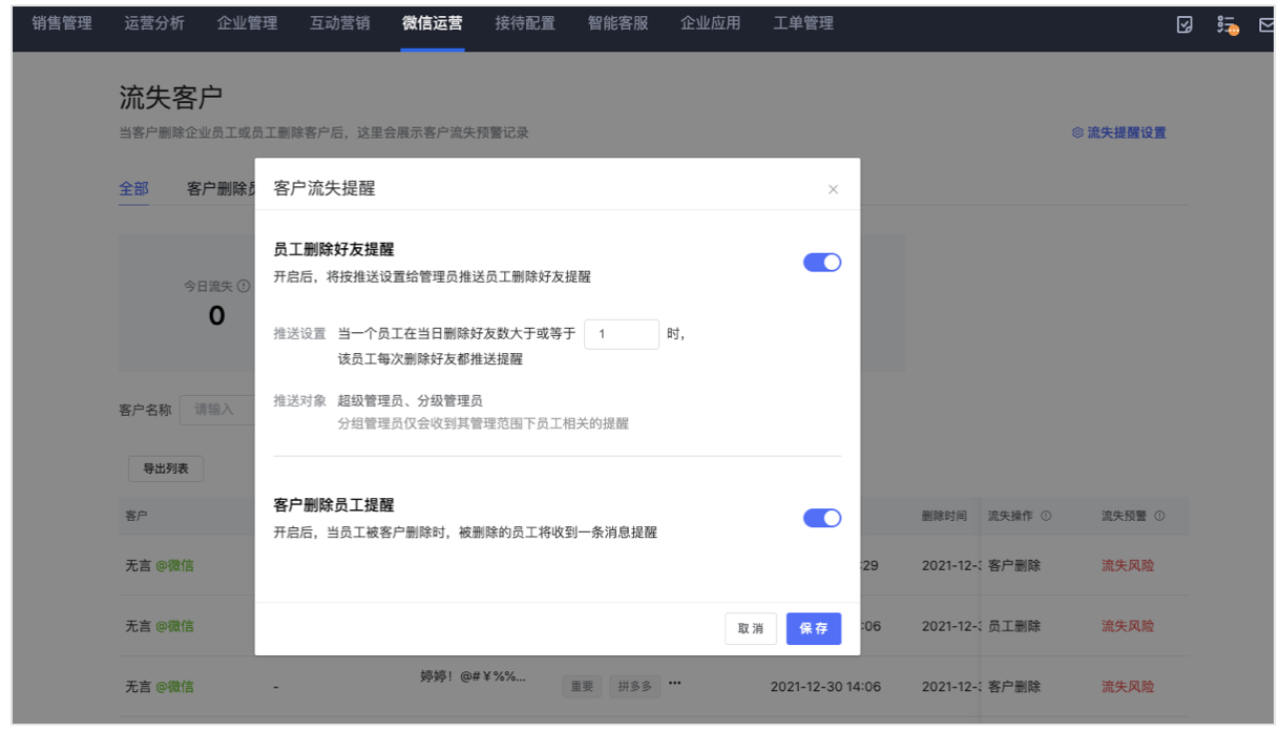
Task: Open the task checklist icon in top bar
Action: [x=1185, y=25]
